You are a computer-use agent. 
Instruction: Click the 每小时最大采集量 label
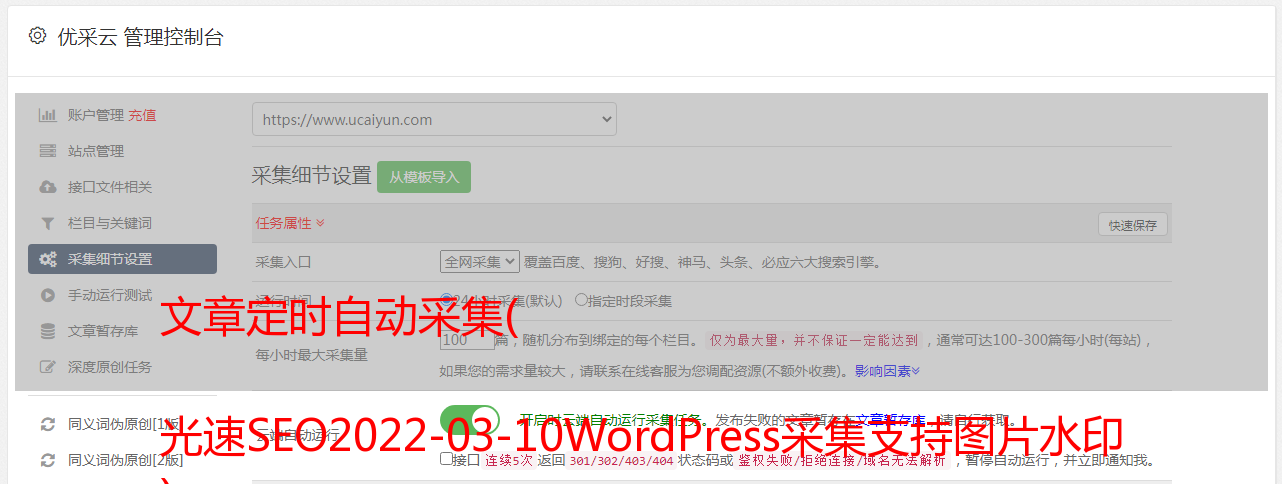312,354
